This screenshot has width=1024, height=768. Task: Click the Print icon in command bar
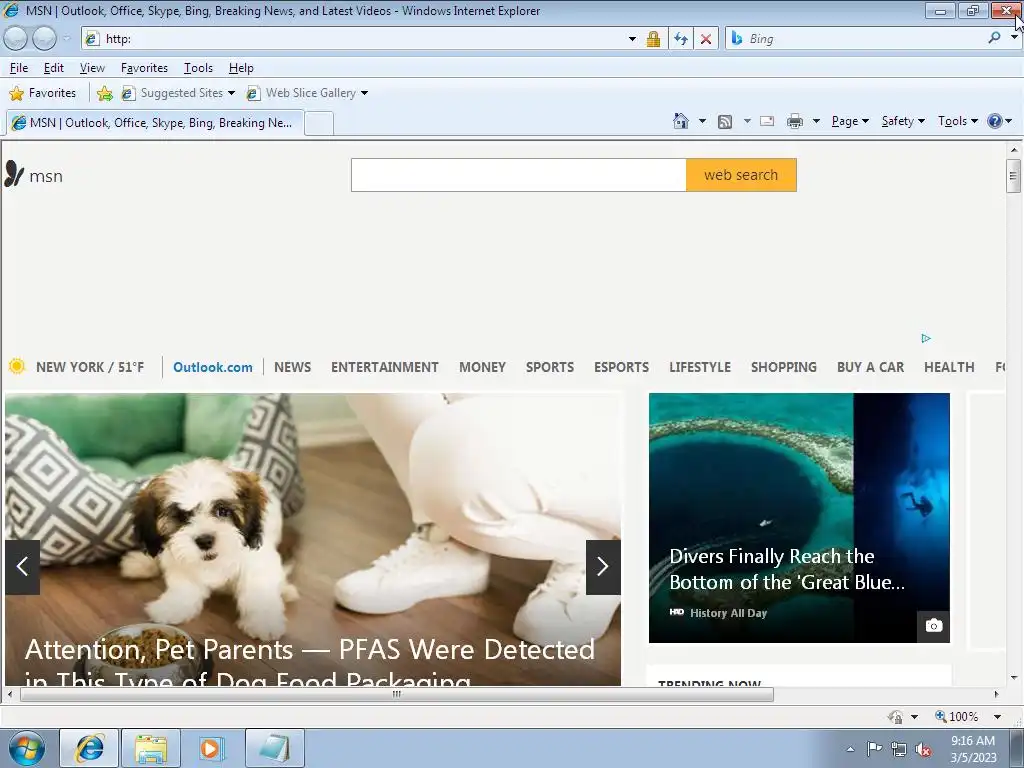[795, 121]
